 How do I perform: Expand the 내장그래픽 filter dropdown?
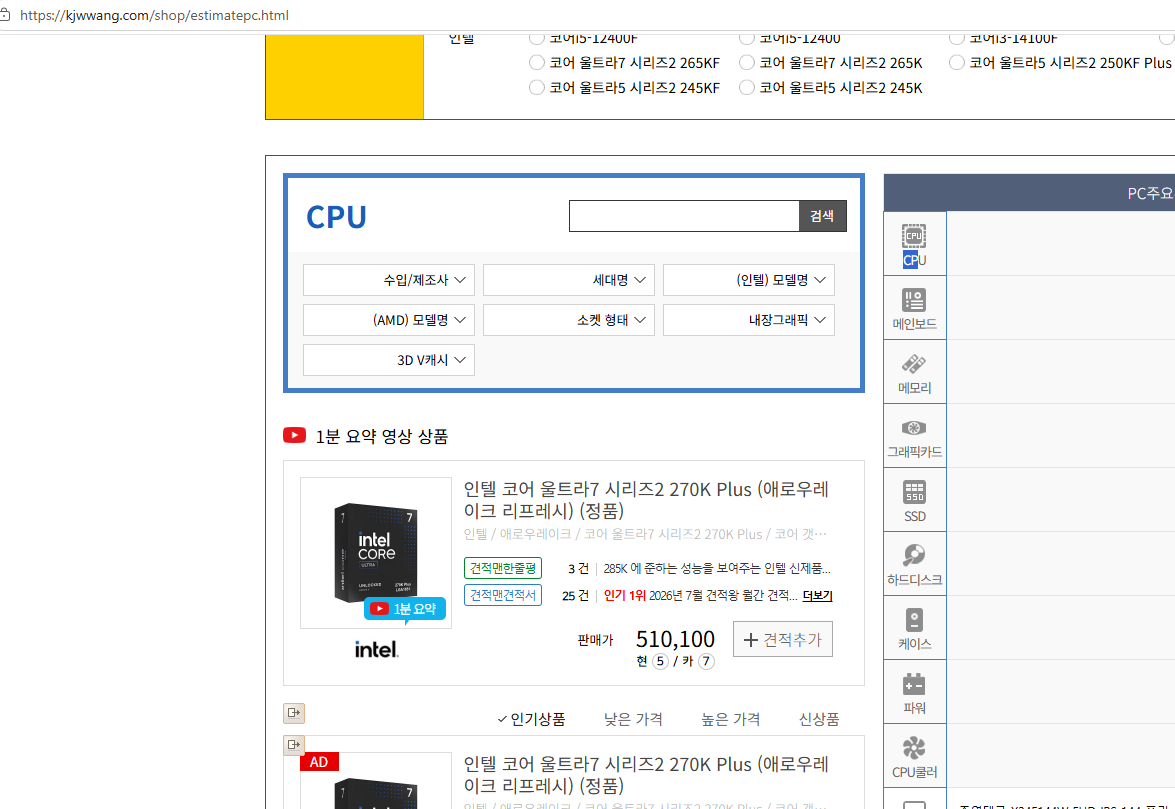pos(749,320)
